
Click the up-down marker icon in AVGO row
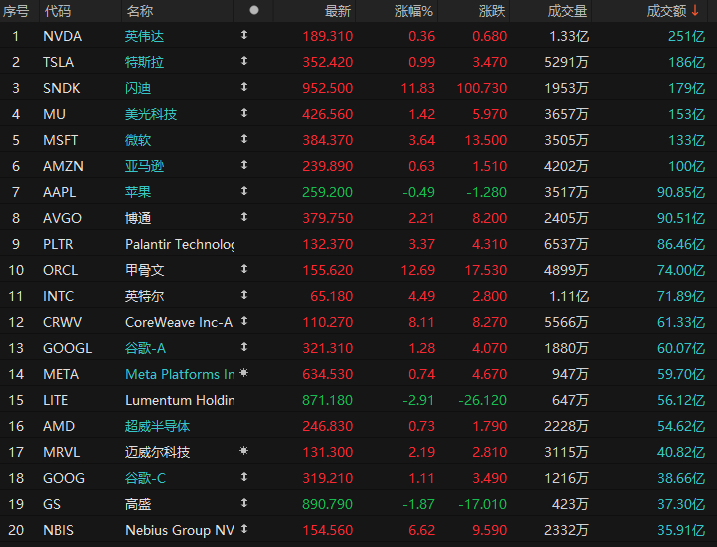pos(244,217)
